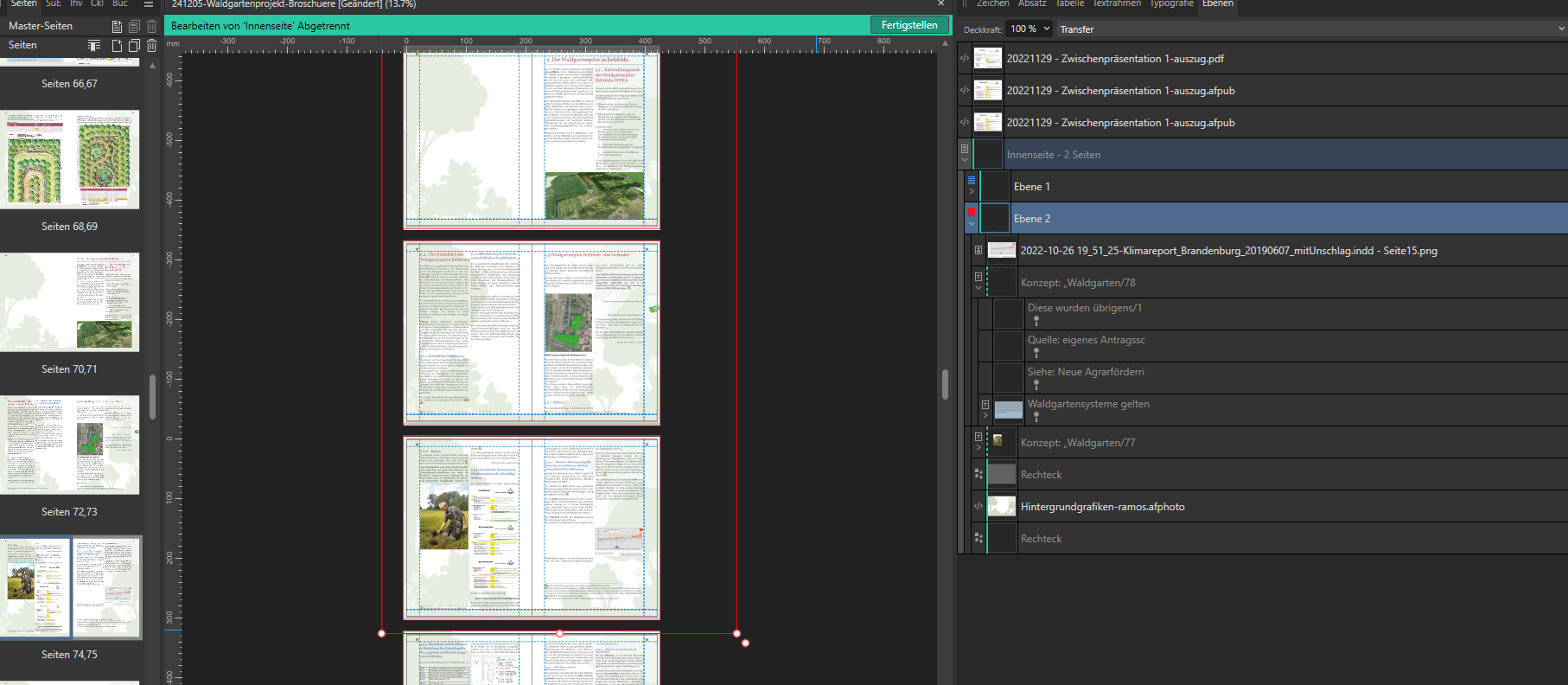Delete selected pages with the Seiten trash icon
This screenshot has width=1568, height=685.
[151, 45]
